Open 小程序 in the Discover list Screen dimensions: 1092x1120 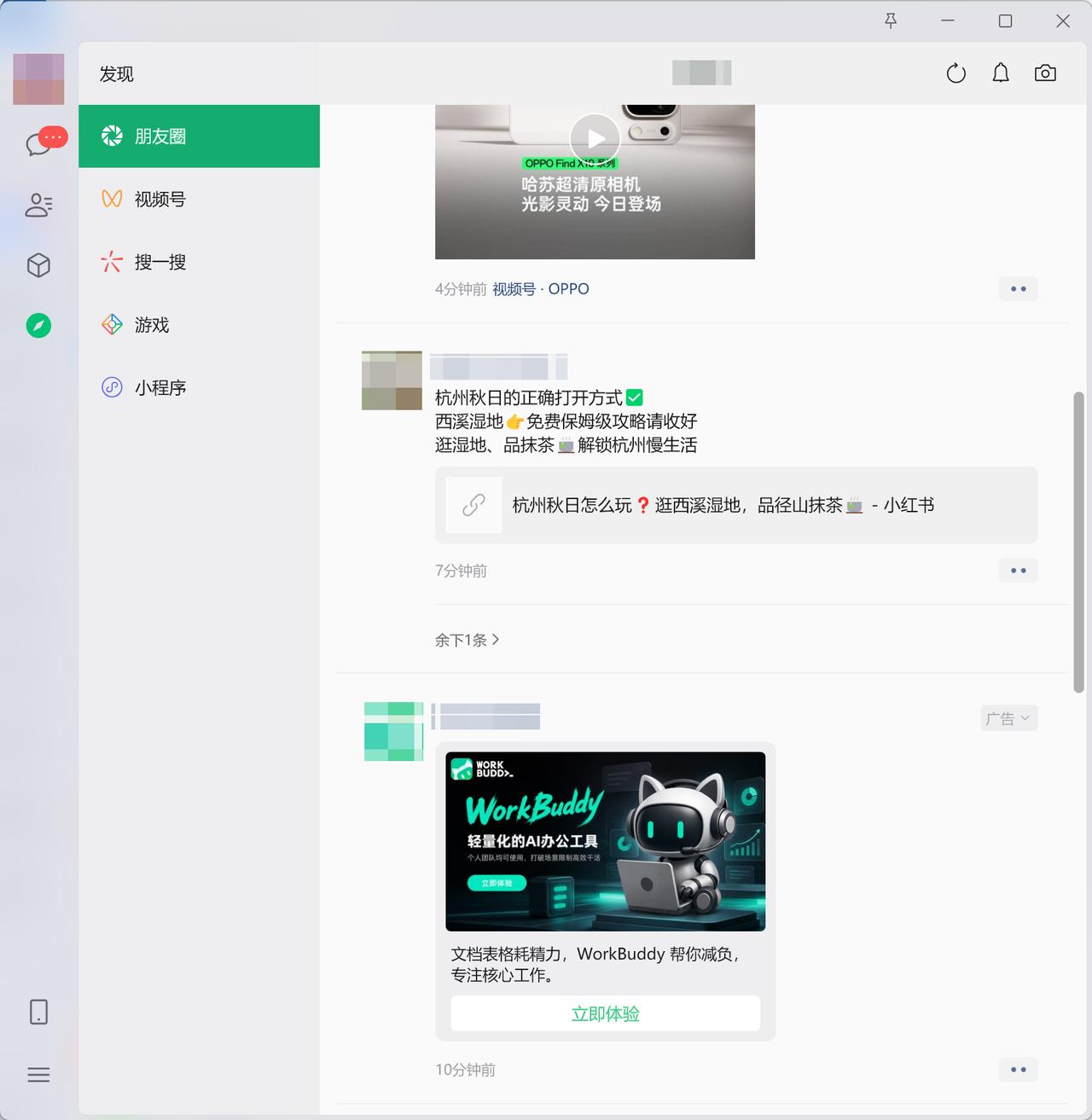click(199, 387)
